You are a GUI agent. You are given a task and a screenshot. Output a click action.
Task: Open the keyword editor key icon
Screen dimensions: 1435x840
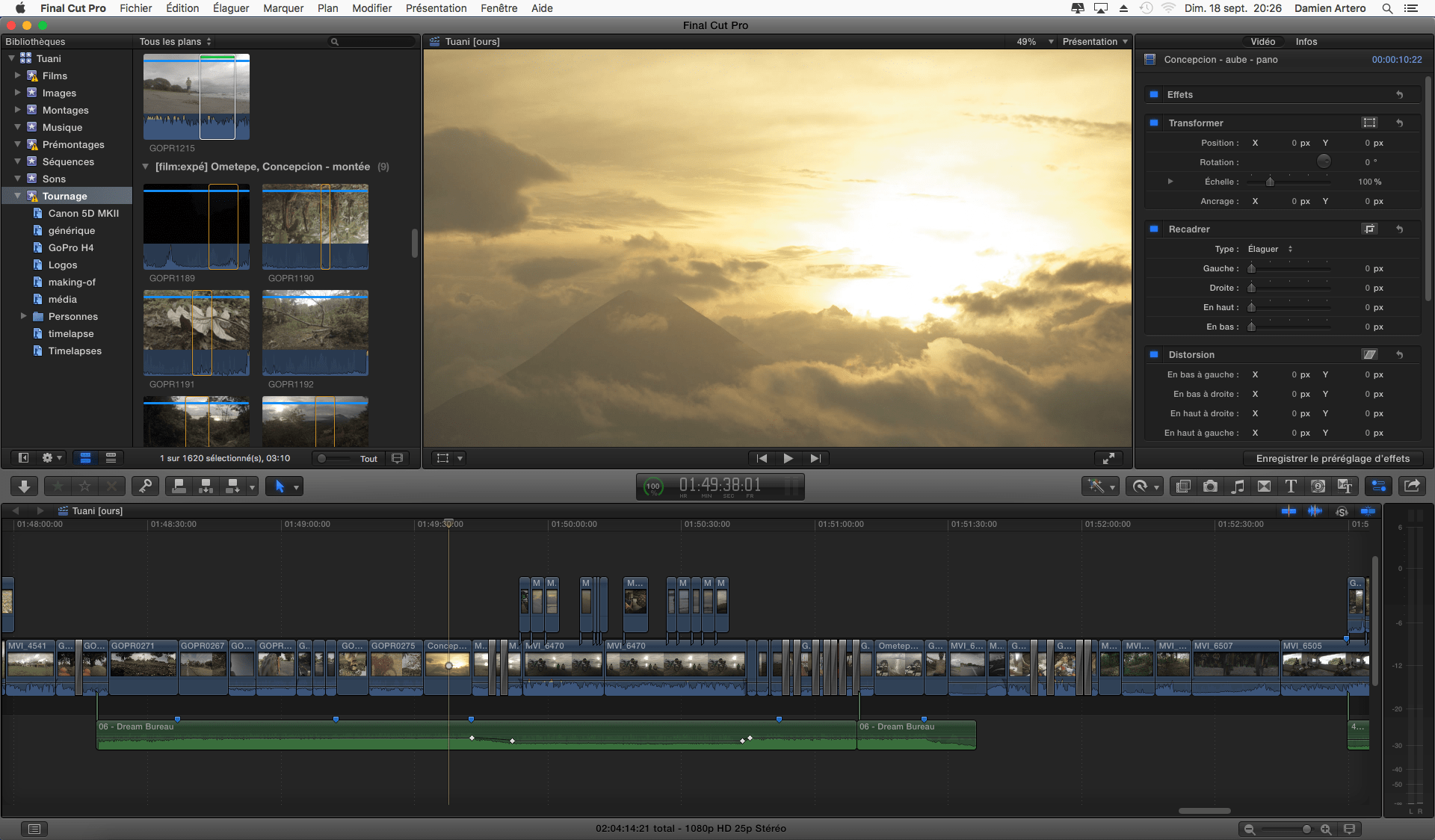145,487
